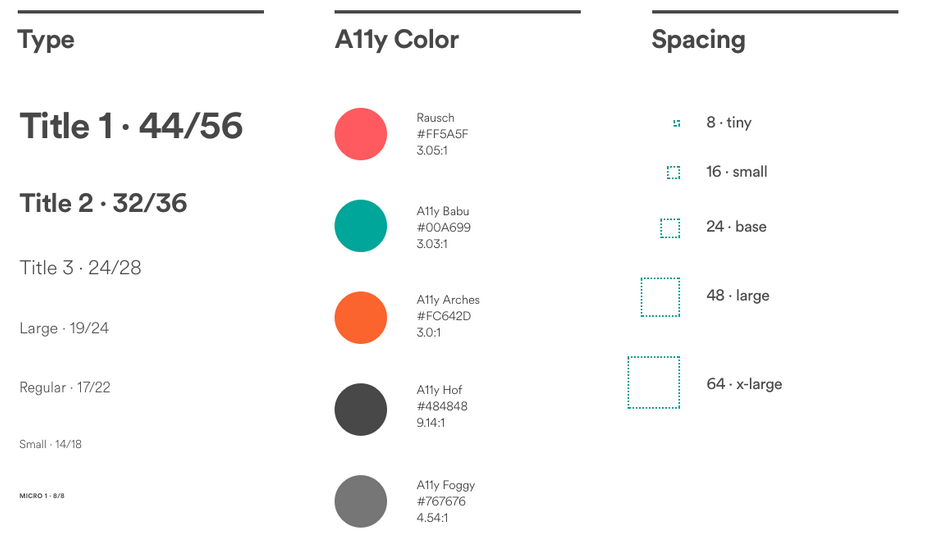The height and width of the screenshot is (540, 932).
Task: Choose the A11y Hof dark gray swatch
Action: (361, 409)
